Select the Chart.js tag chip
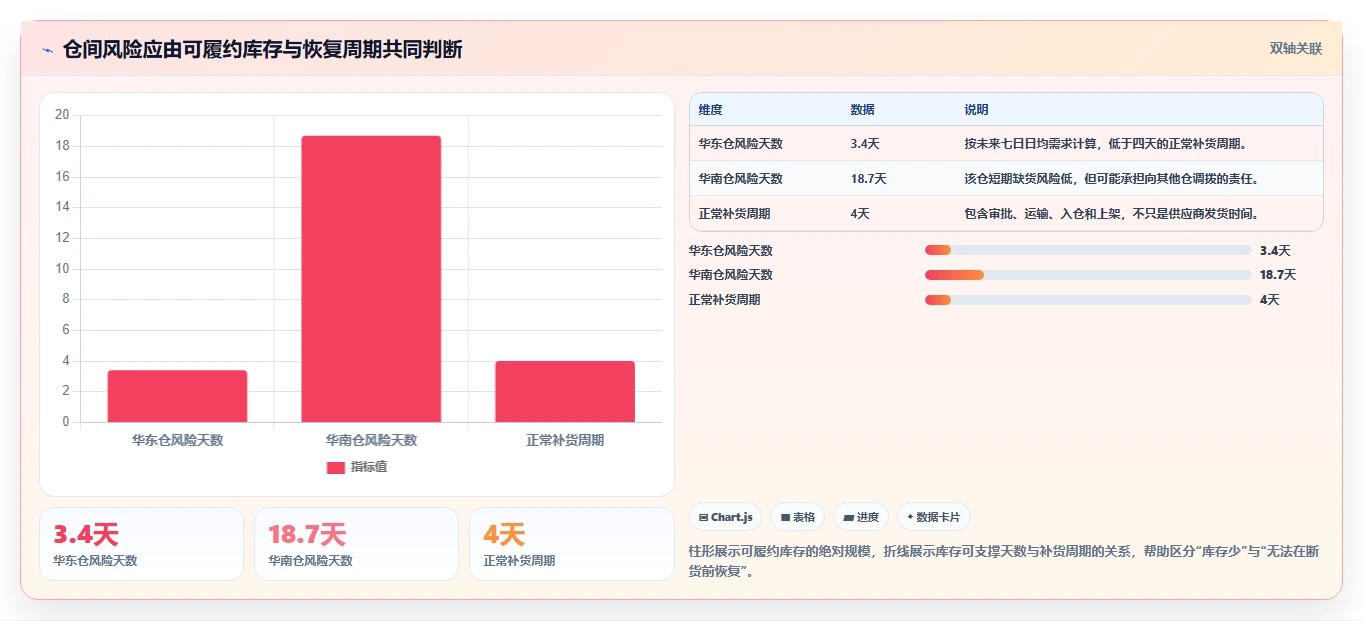Image resolution: width=1363 pixels, height=621 pixels. tap(725, 517)
